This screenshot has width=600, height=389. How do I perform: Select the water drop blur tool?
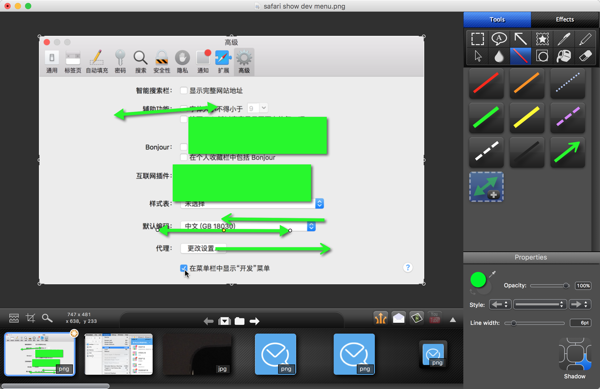click(x=499, y=56)
